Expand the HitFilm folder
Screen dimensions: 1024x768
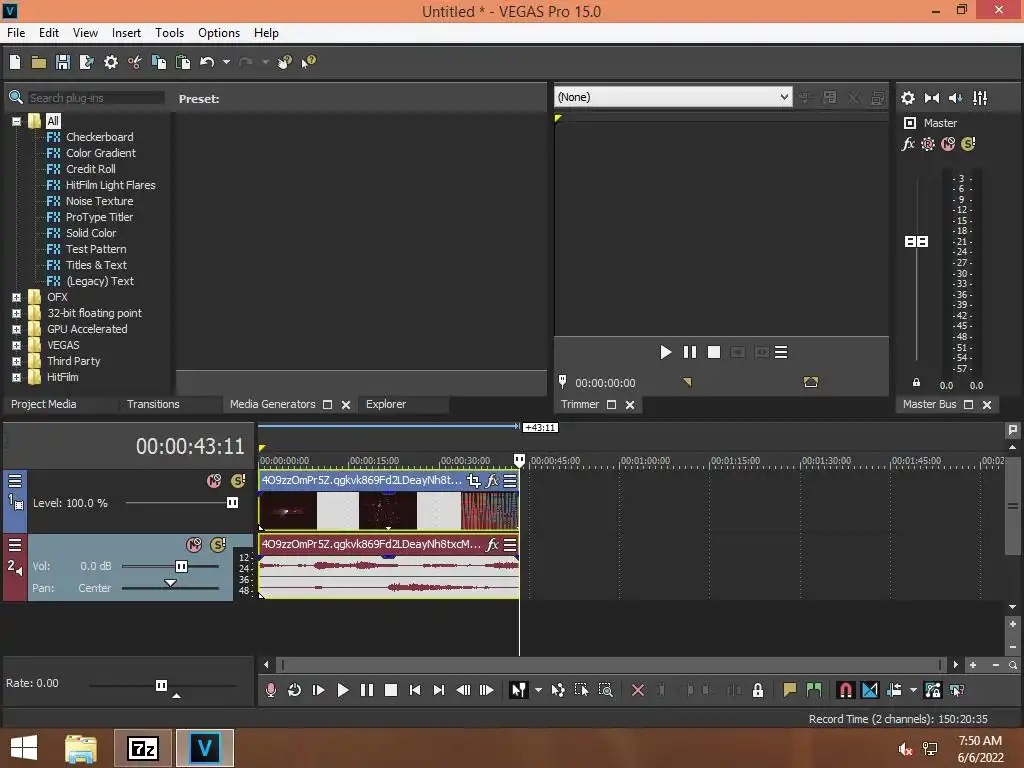(16, 377)
